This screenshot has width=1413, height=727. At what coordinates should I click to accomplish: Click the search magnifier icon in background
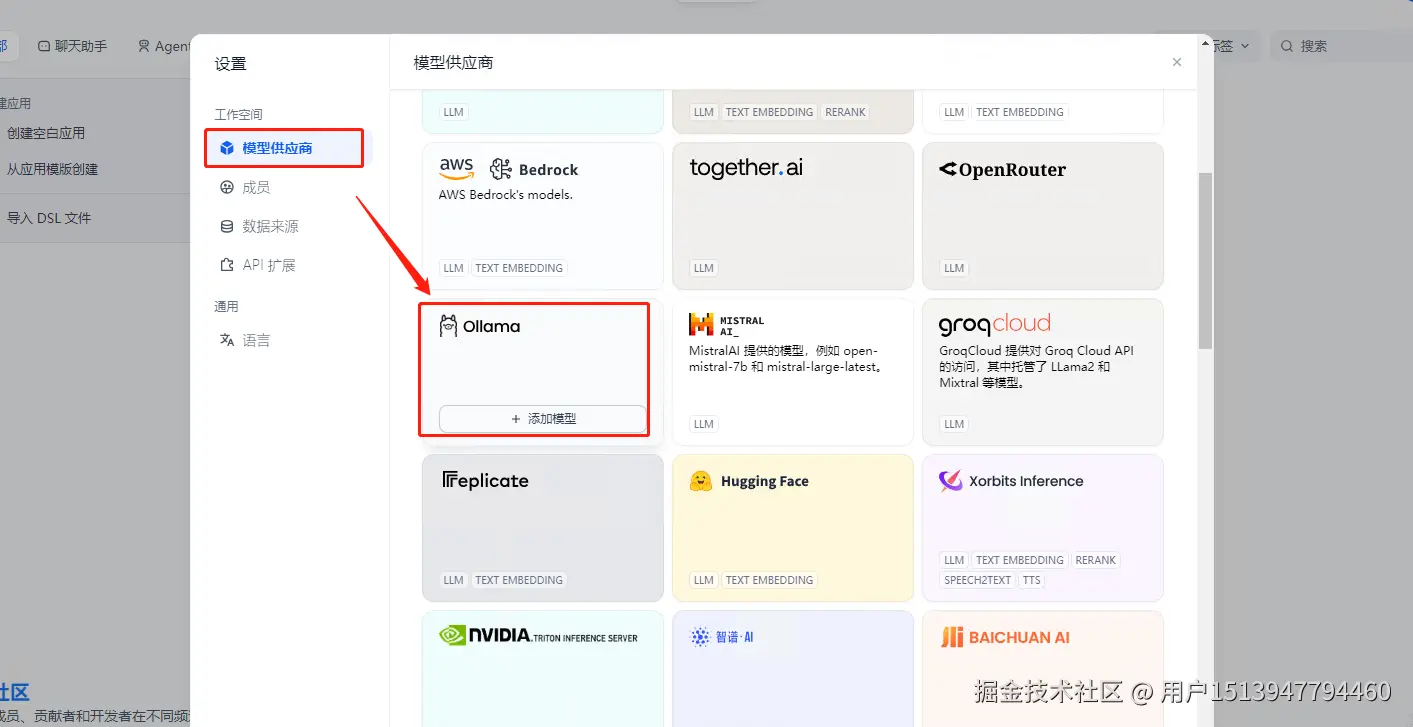[x=1286, y=46]
